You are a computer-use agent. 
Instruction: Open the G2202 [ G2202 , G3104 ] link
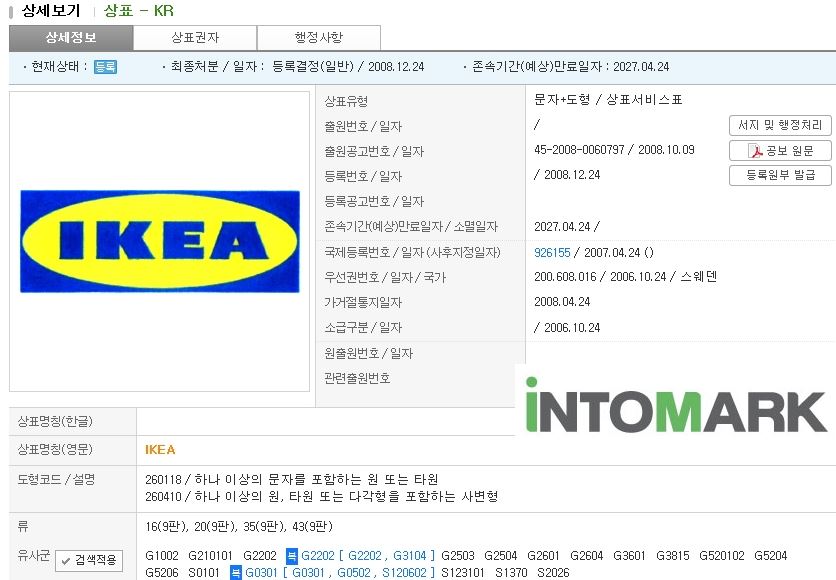368,556
